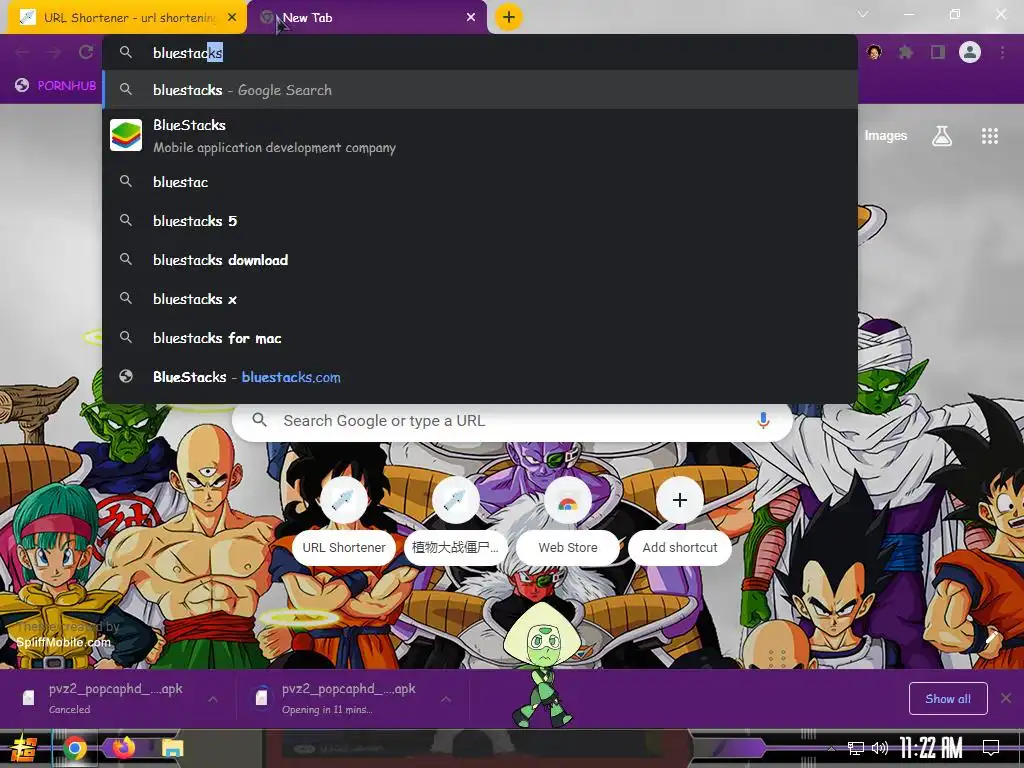Open the Chrome profile avatar
Screen dimensions: 1024x768
970,52
